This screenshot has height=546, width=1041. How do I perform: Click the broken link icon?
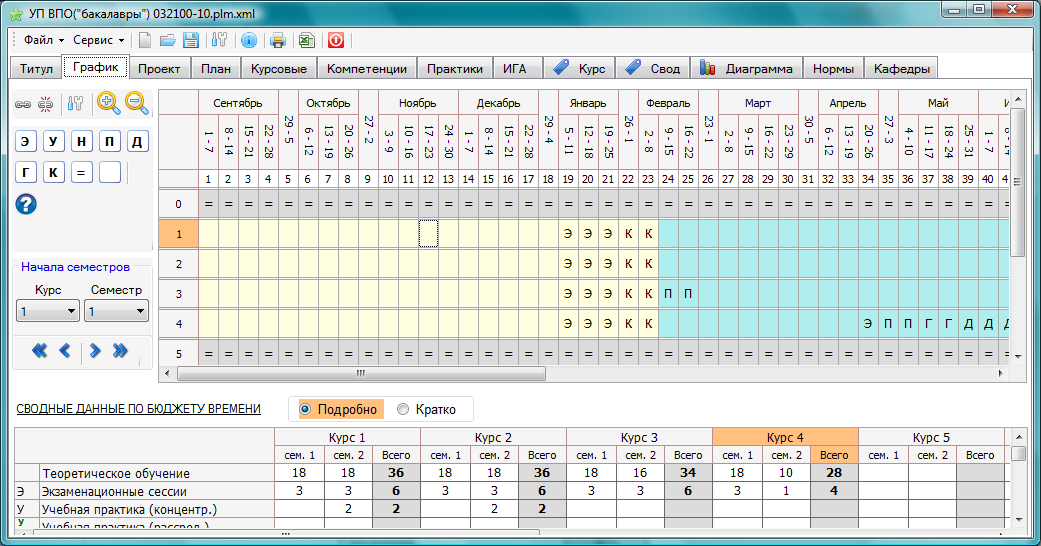(x=45, y=104)
